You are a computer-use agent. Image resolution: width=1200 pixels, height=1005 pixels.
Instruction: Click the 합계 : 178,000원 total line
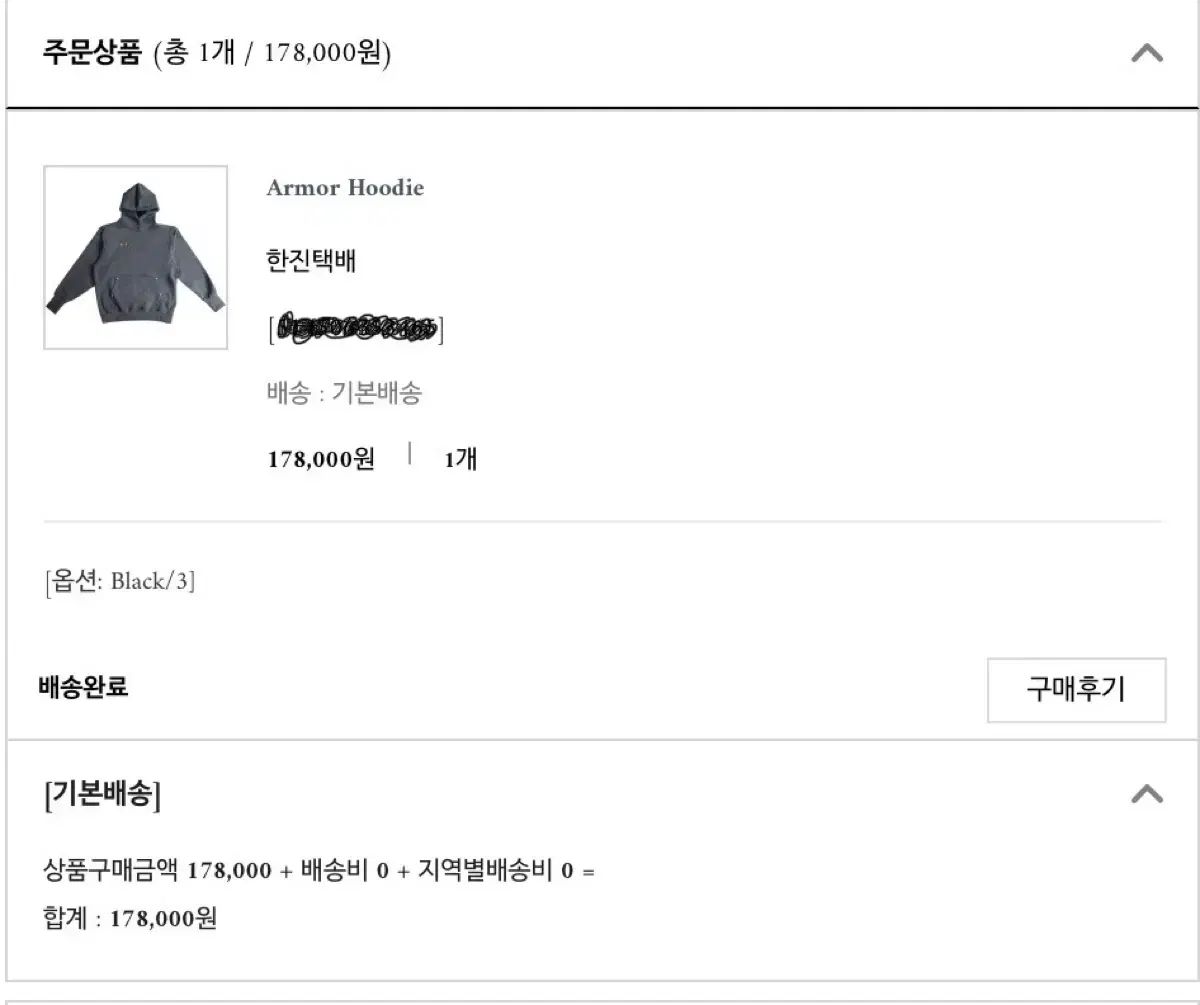[x=130, y=918]
